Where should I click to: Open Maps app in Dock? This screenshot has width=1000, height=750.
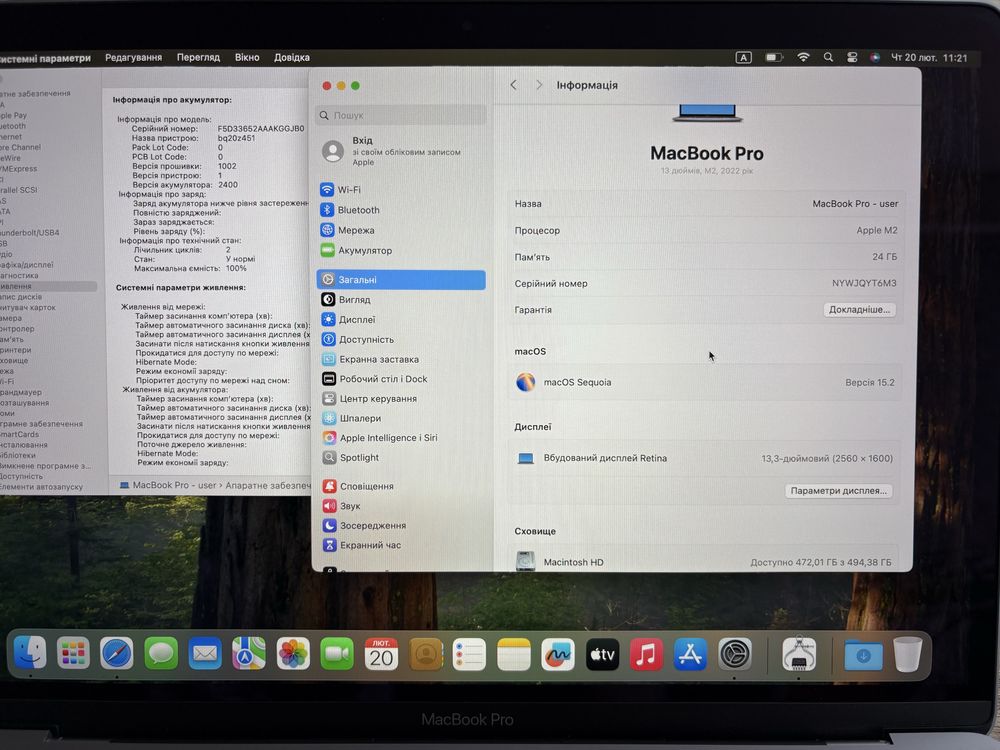[249, 653]
